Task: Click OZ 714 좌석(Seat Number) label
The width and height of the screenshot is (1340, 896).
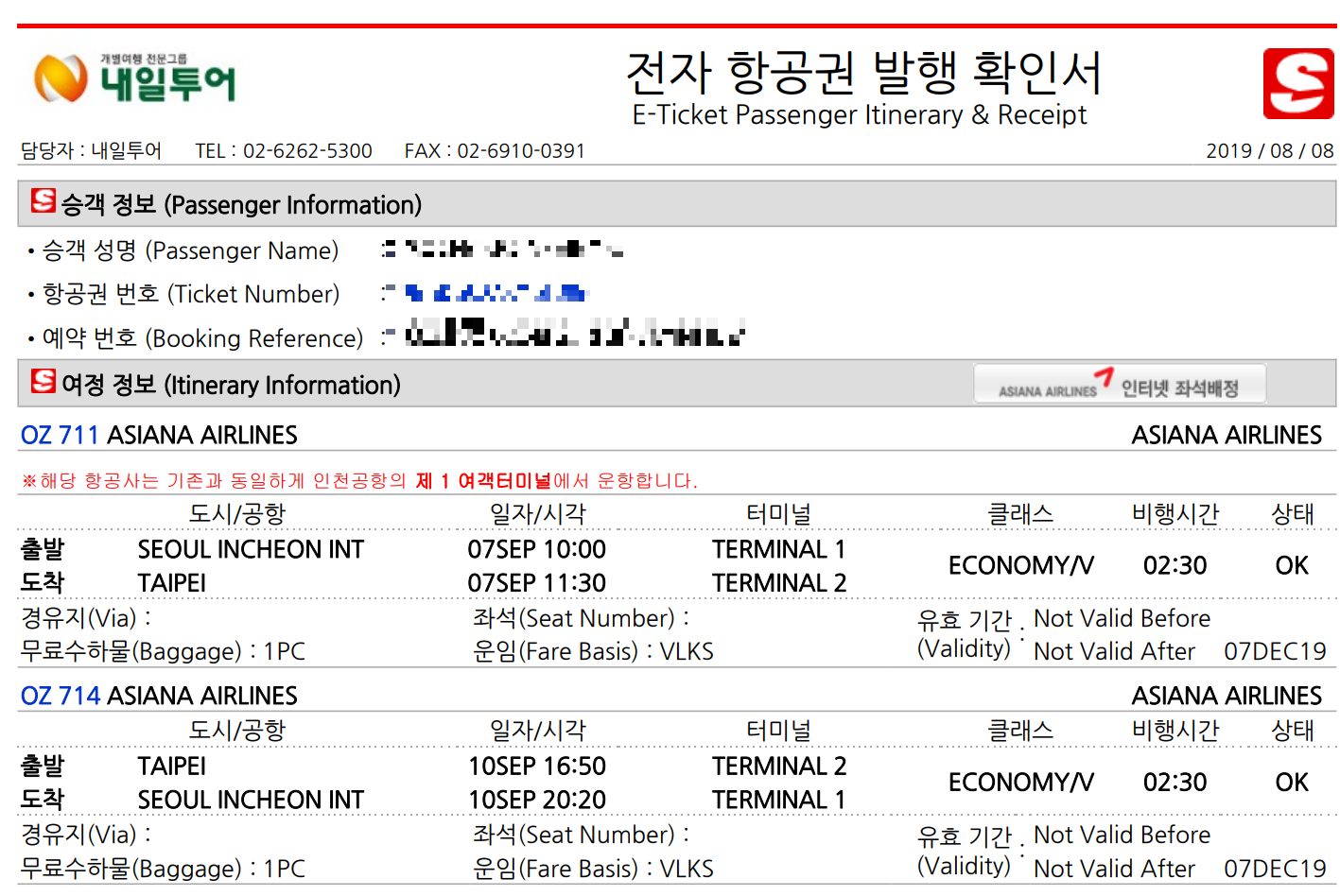Action: [x=582, y=835]
